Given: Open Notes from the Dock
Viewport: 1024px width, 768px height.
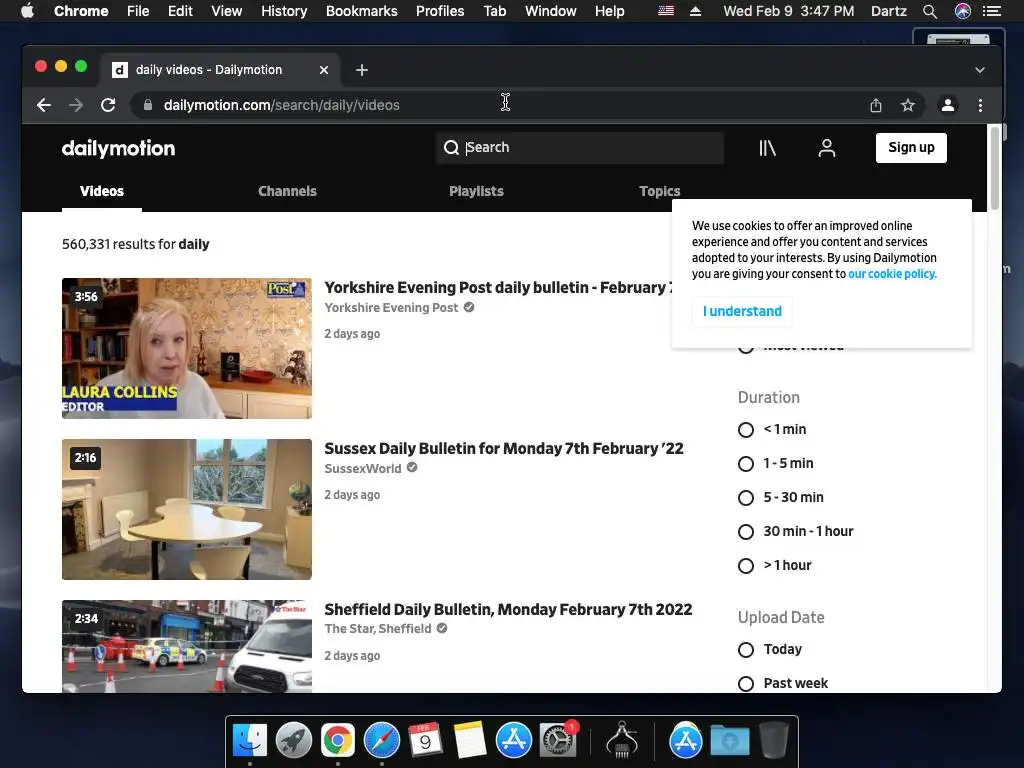Looking at the screenshot, I should tap(470, 741).
